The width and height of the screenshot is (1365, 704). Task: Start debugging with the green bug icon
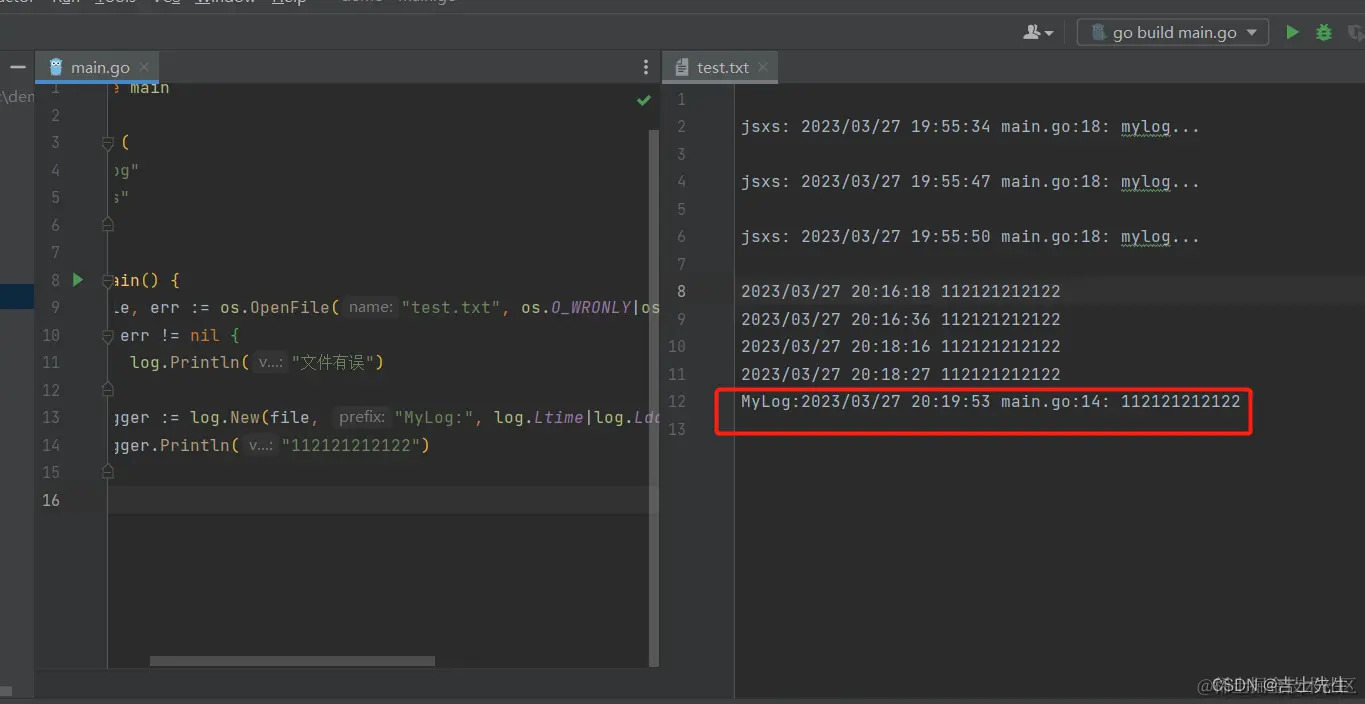[1324, 32]
